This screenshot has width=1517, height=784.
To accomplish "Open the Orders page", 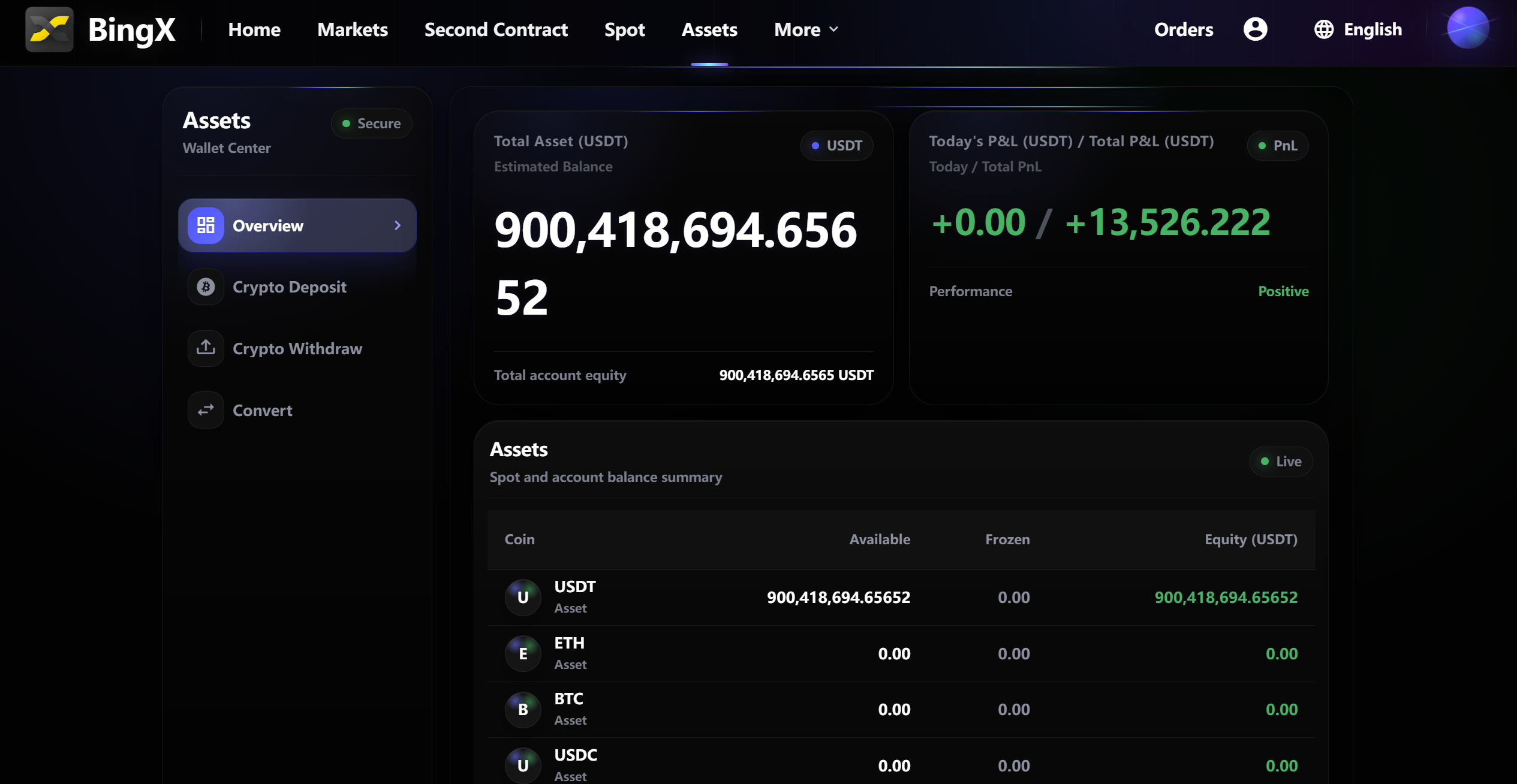I will [x=1184, y=29].
